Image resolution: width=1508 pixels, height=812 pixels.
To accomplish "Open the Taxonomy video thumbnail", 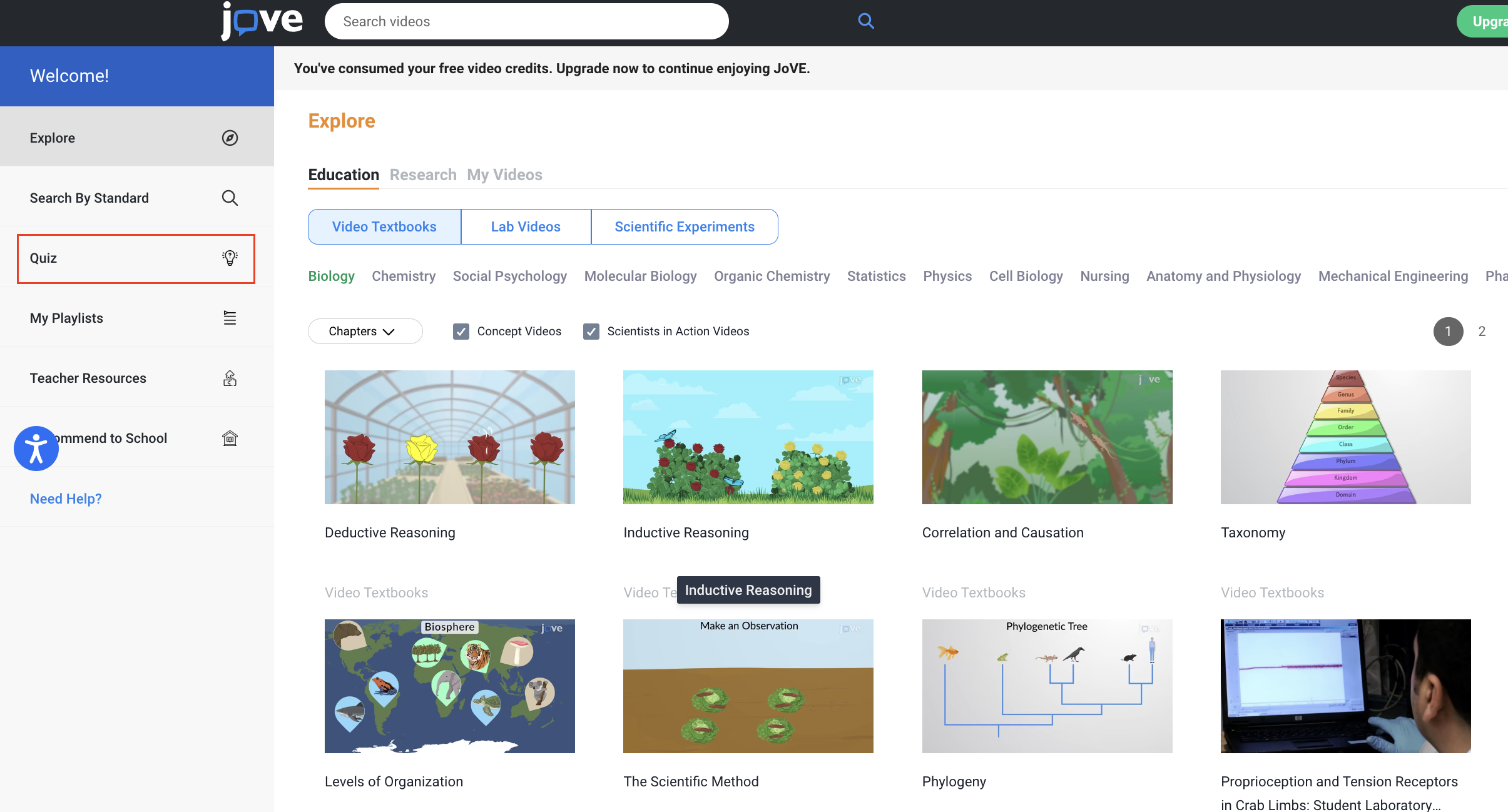I will [1345, 437].
